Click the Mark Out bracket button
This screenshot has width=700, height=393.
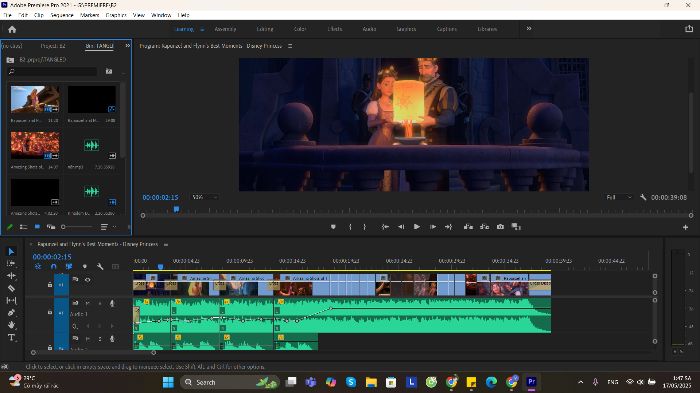coord(365,227)
